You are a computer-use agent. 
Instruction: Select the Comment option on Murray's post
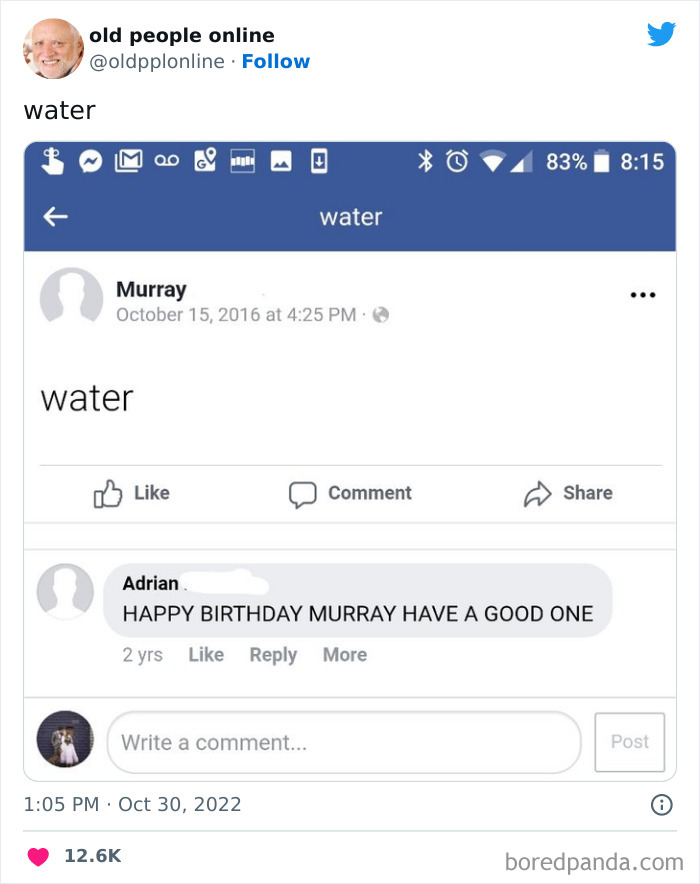pos(349,493)
